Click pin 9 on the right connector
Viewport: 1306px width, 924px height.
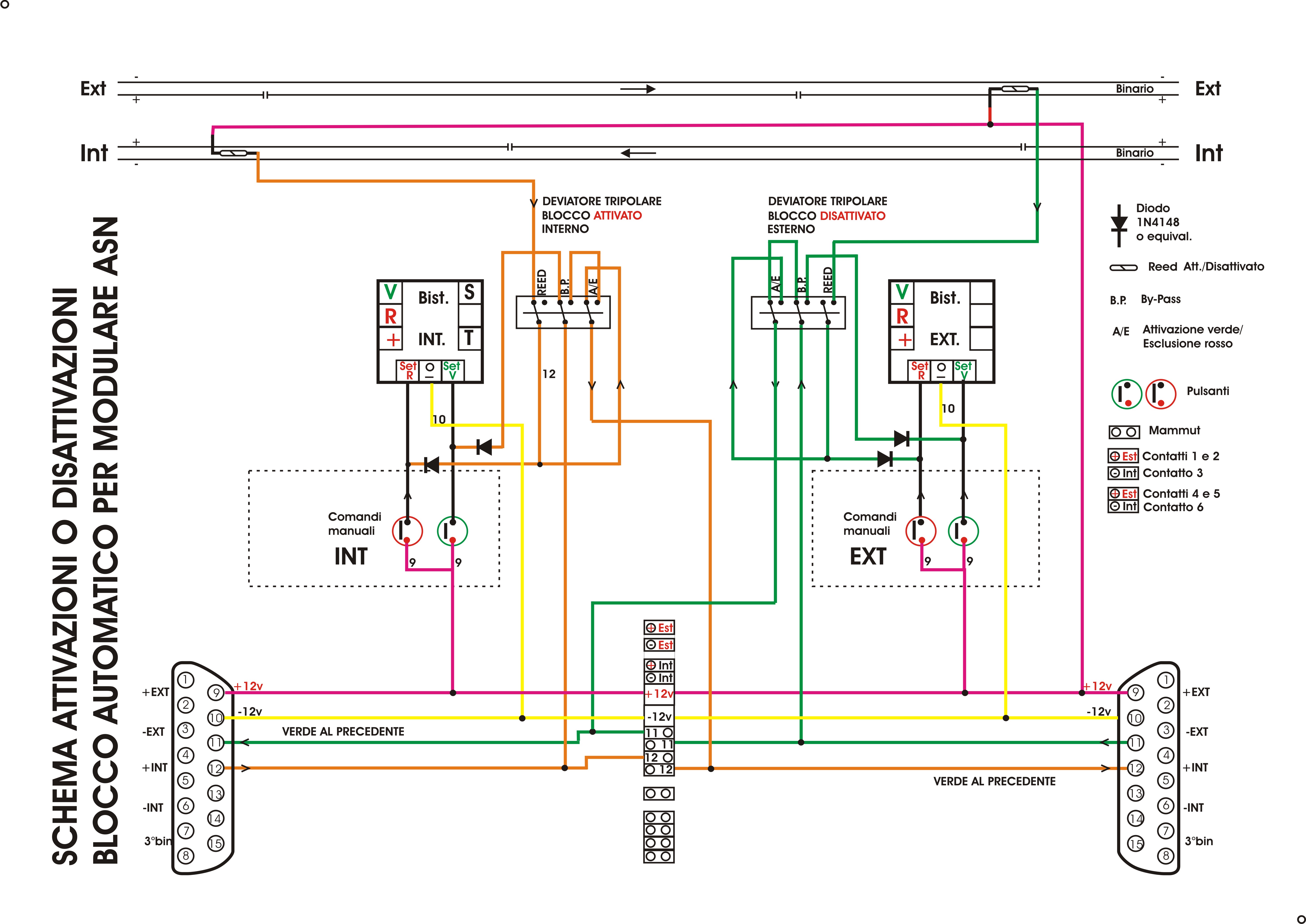tap(1135, 692)
